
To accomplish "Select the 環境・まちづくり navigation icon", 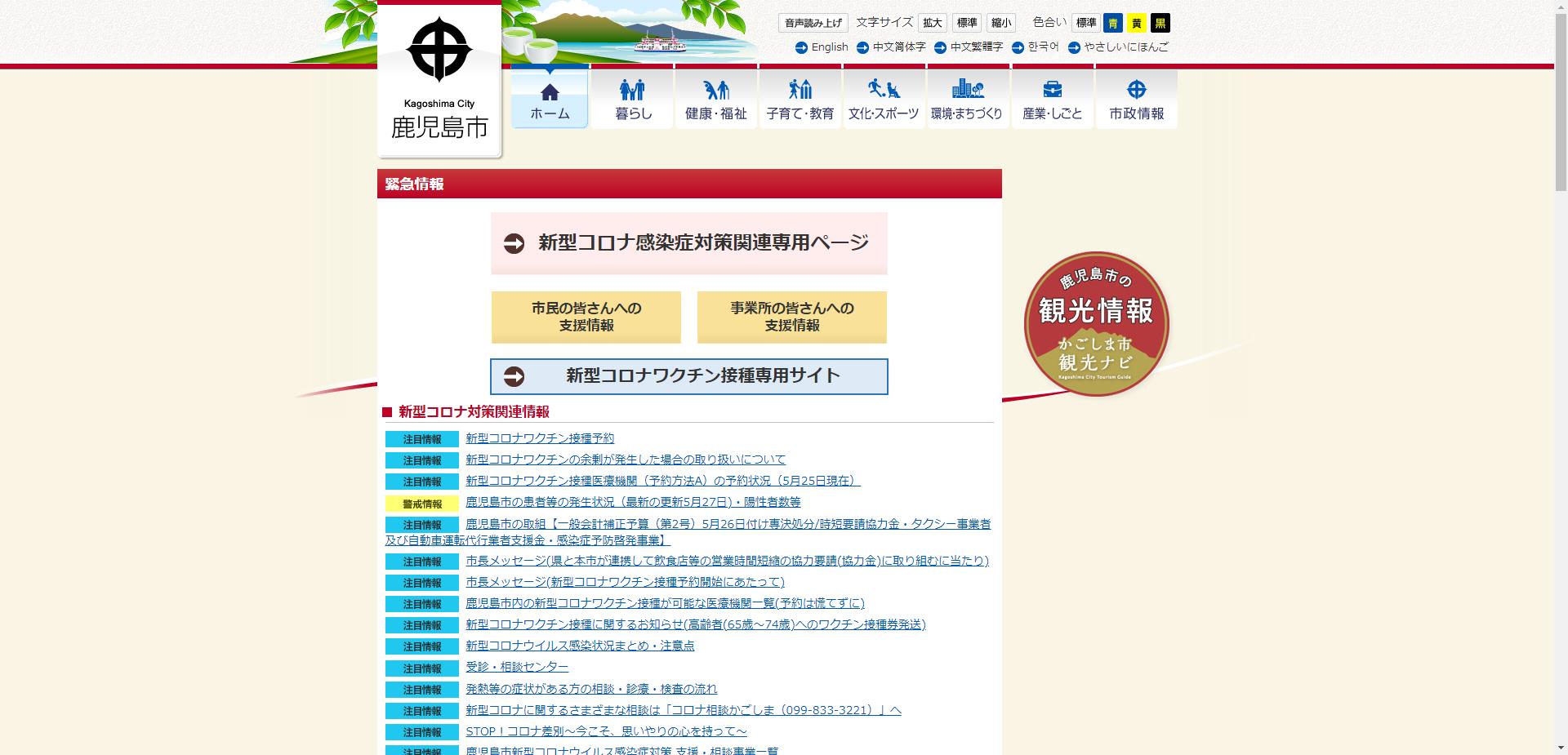I will point(969,97).
